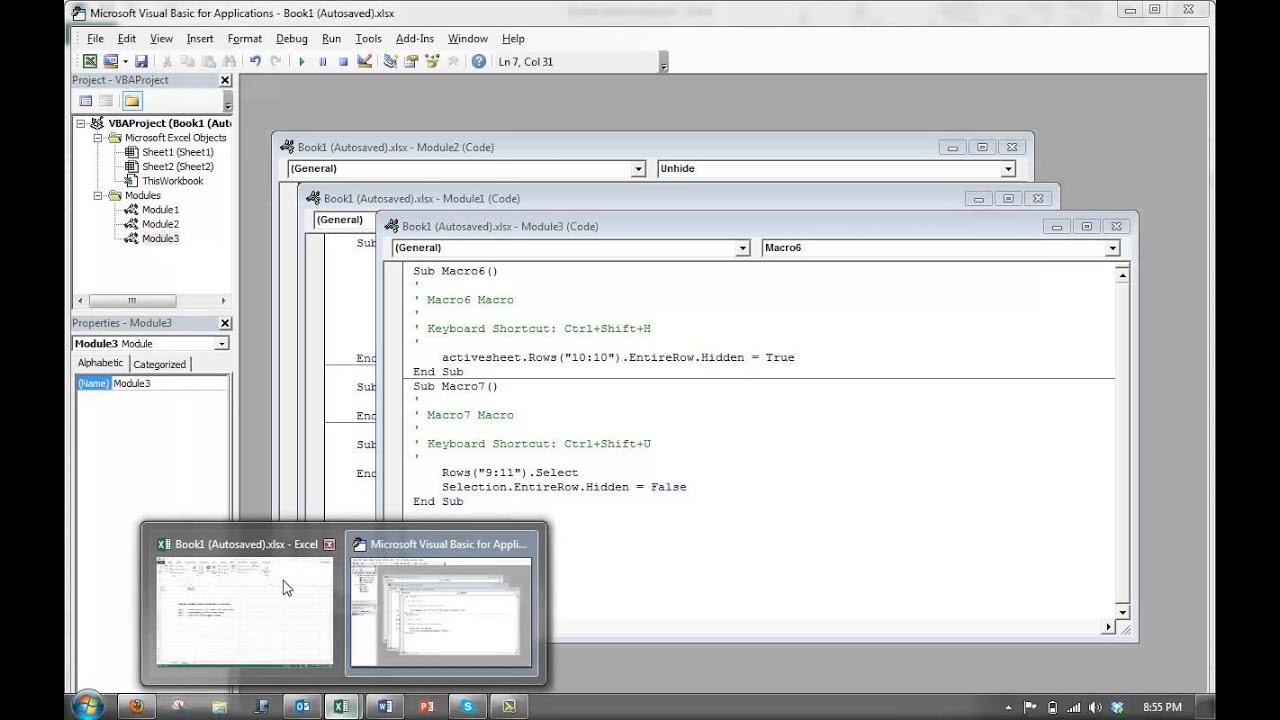
Task: Close the Book1 Excel preview thumbnail
Action: tap(329, 545)
